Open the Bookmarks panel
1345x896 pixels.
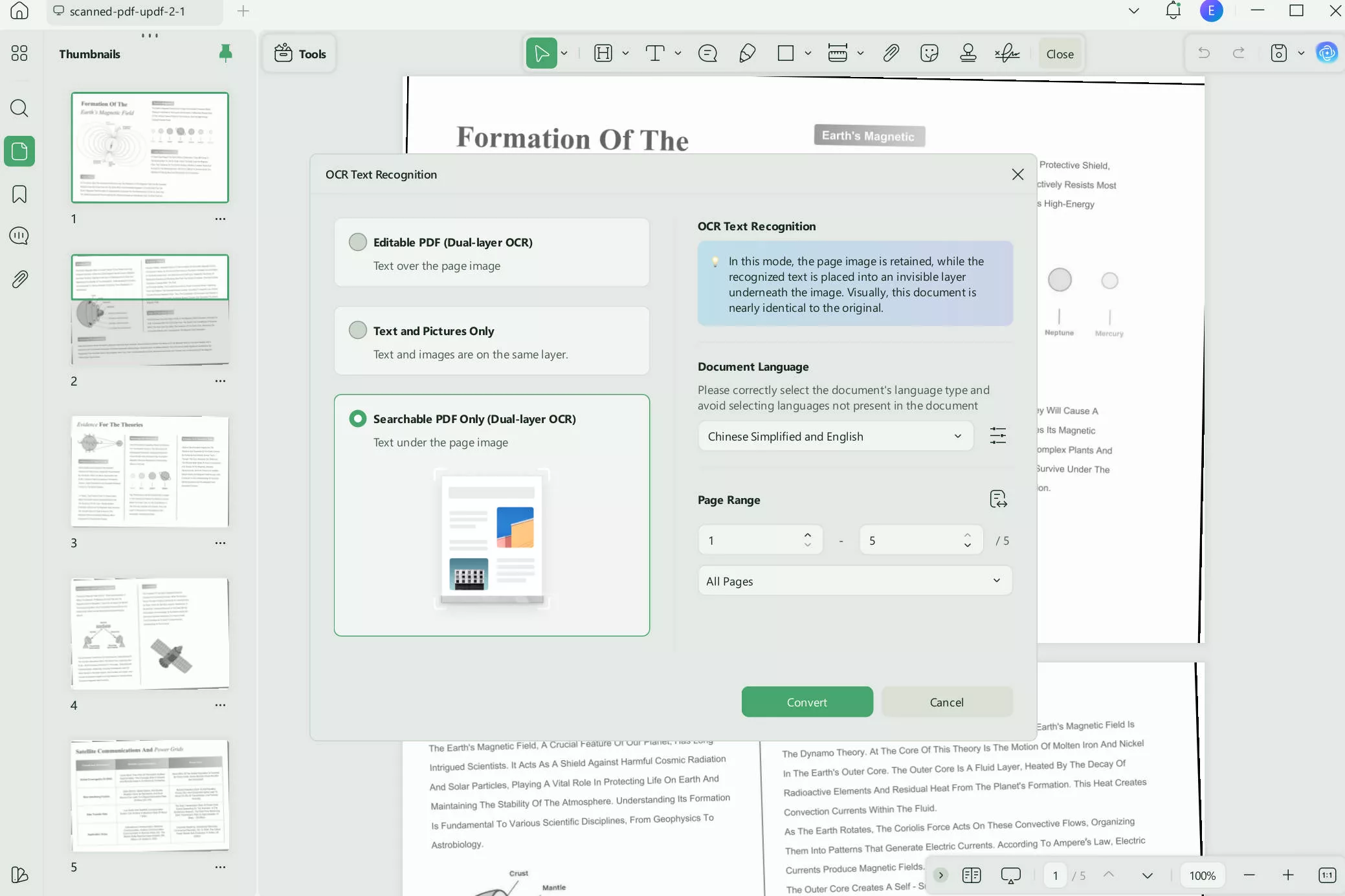[x=19, y=193]
